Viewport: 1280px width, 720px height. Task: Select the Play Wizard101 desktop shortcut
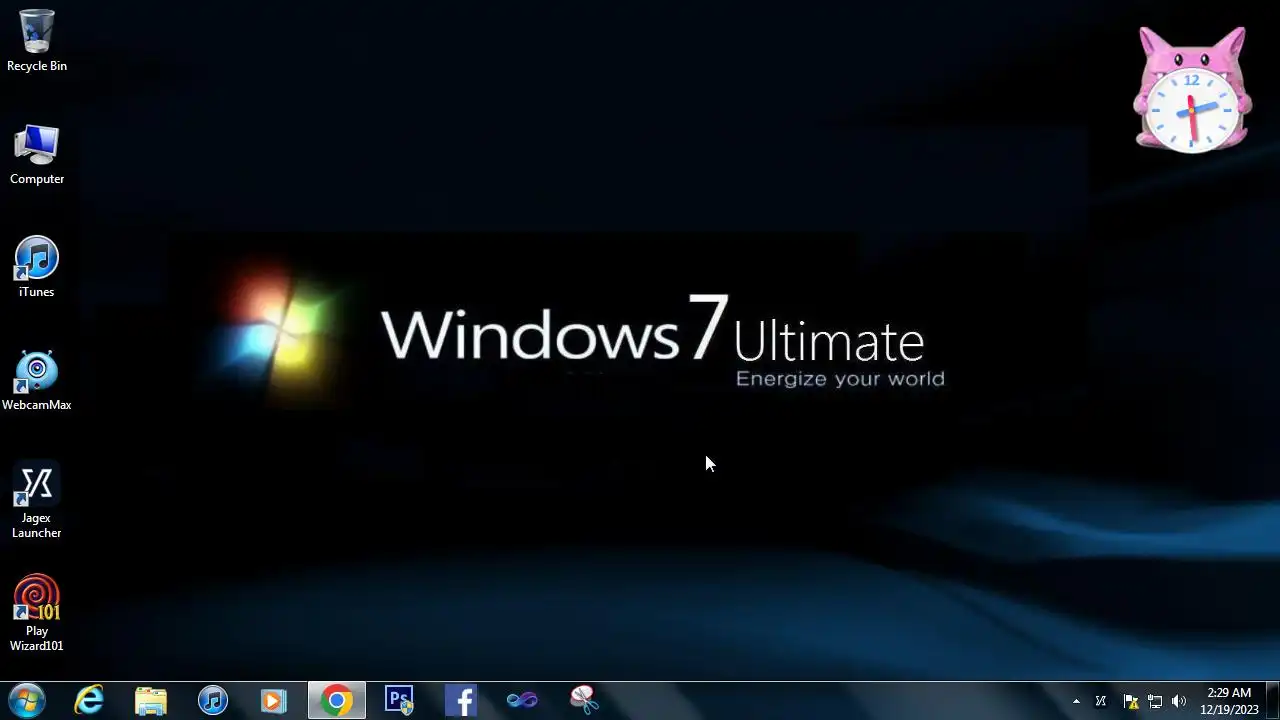[x=37, y=614]
